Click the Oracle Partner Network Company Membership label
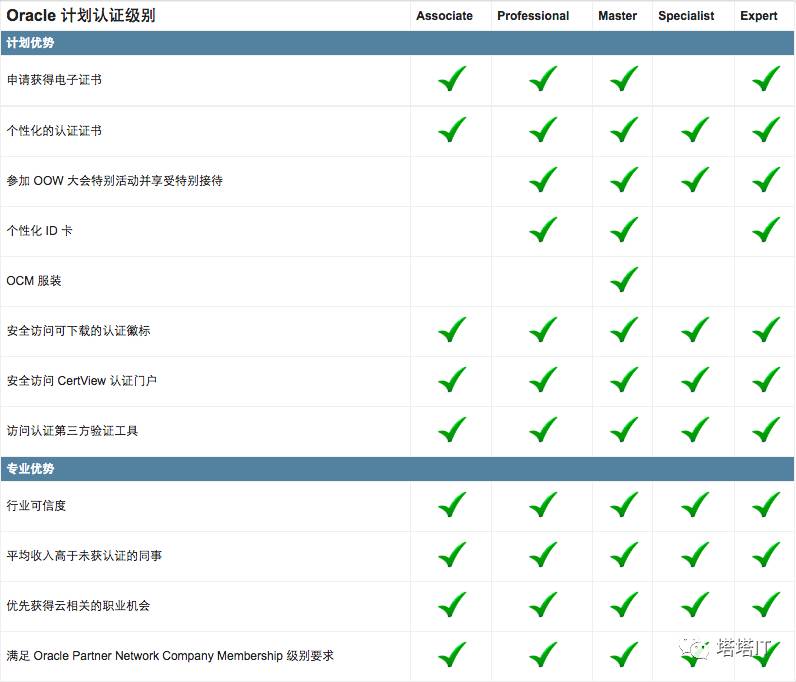Image resolution: width=796 pixels, height=682 pixels. (170, 656)
